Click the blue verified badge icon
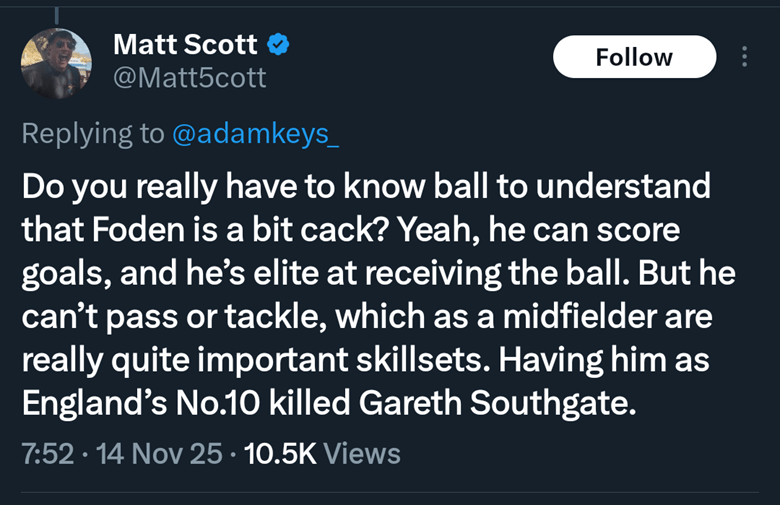 [x=280, y=44]
